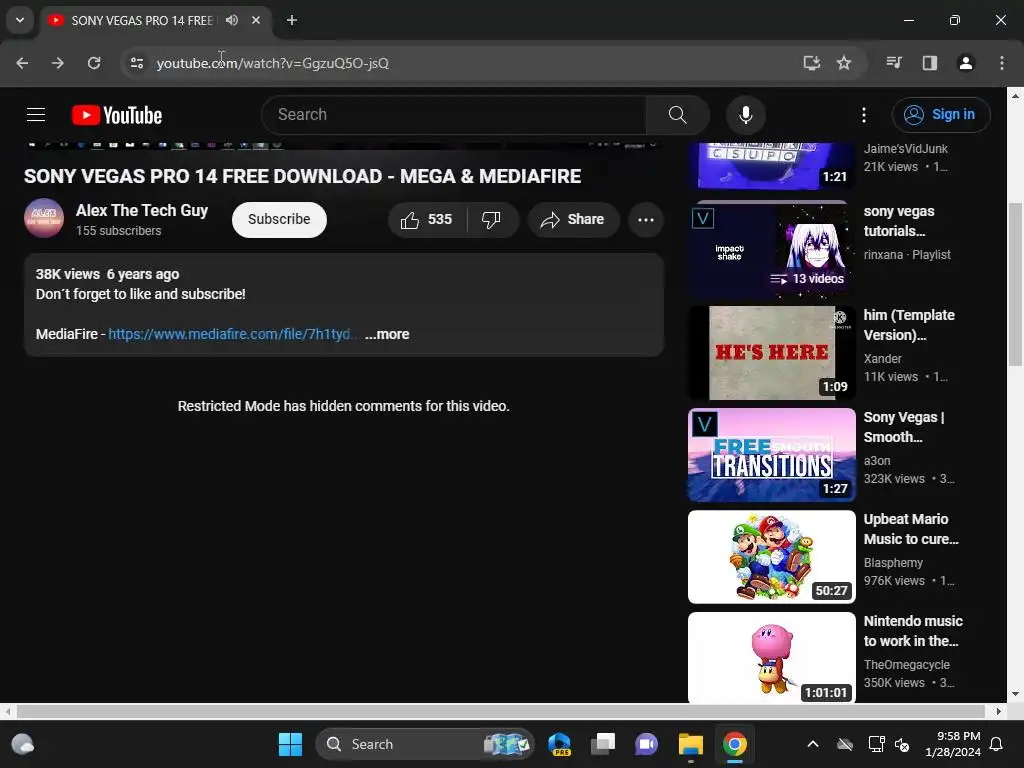Image resolution: width=1024 pixels, height=768 pixels.
Task: Open the MediaFire download link
Action: [232, 334]
